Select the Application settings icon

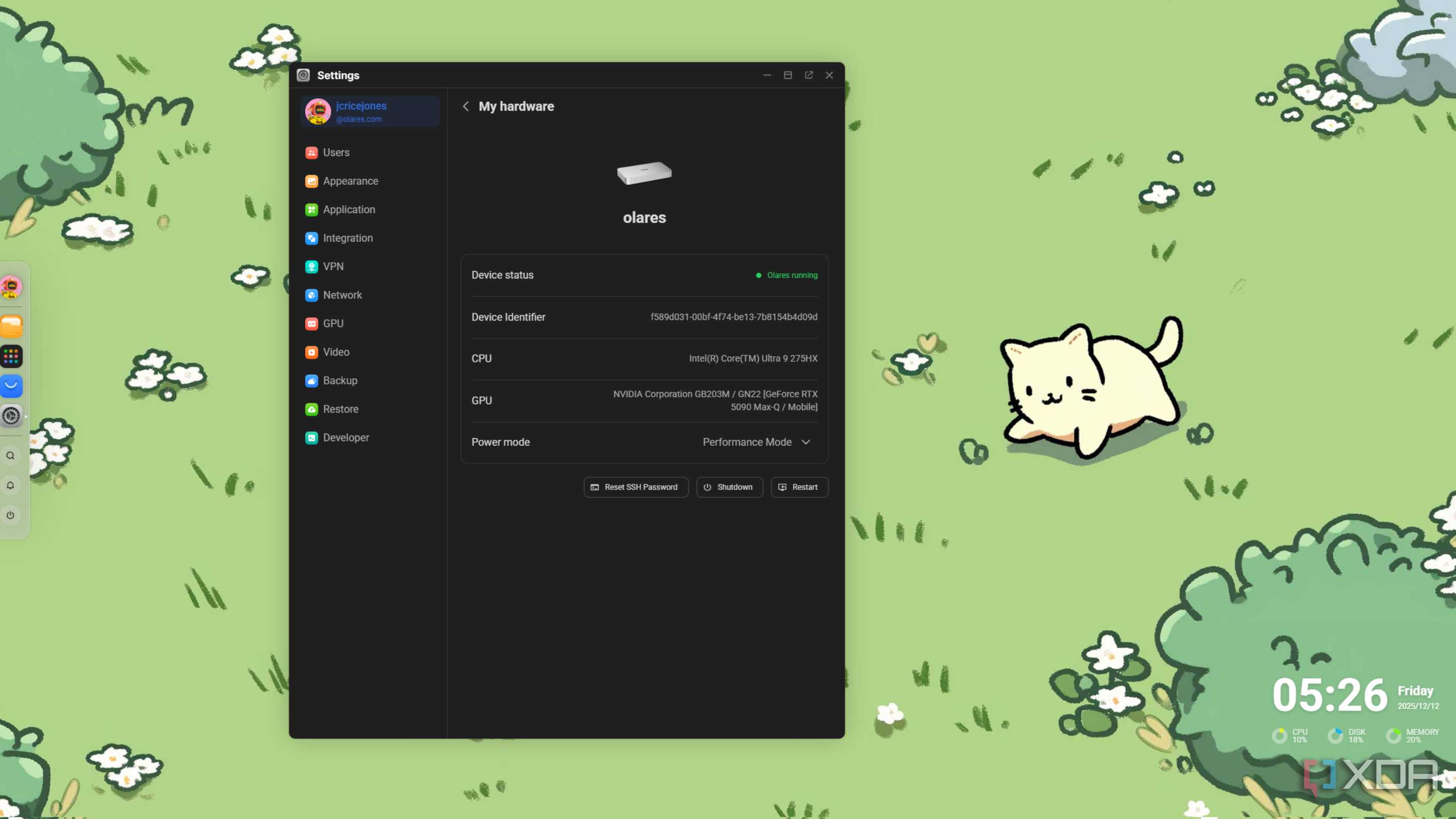click(311, 210)
